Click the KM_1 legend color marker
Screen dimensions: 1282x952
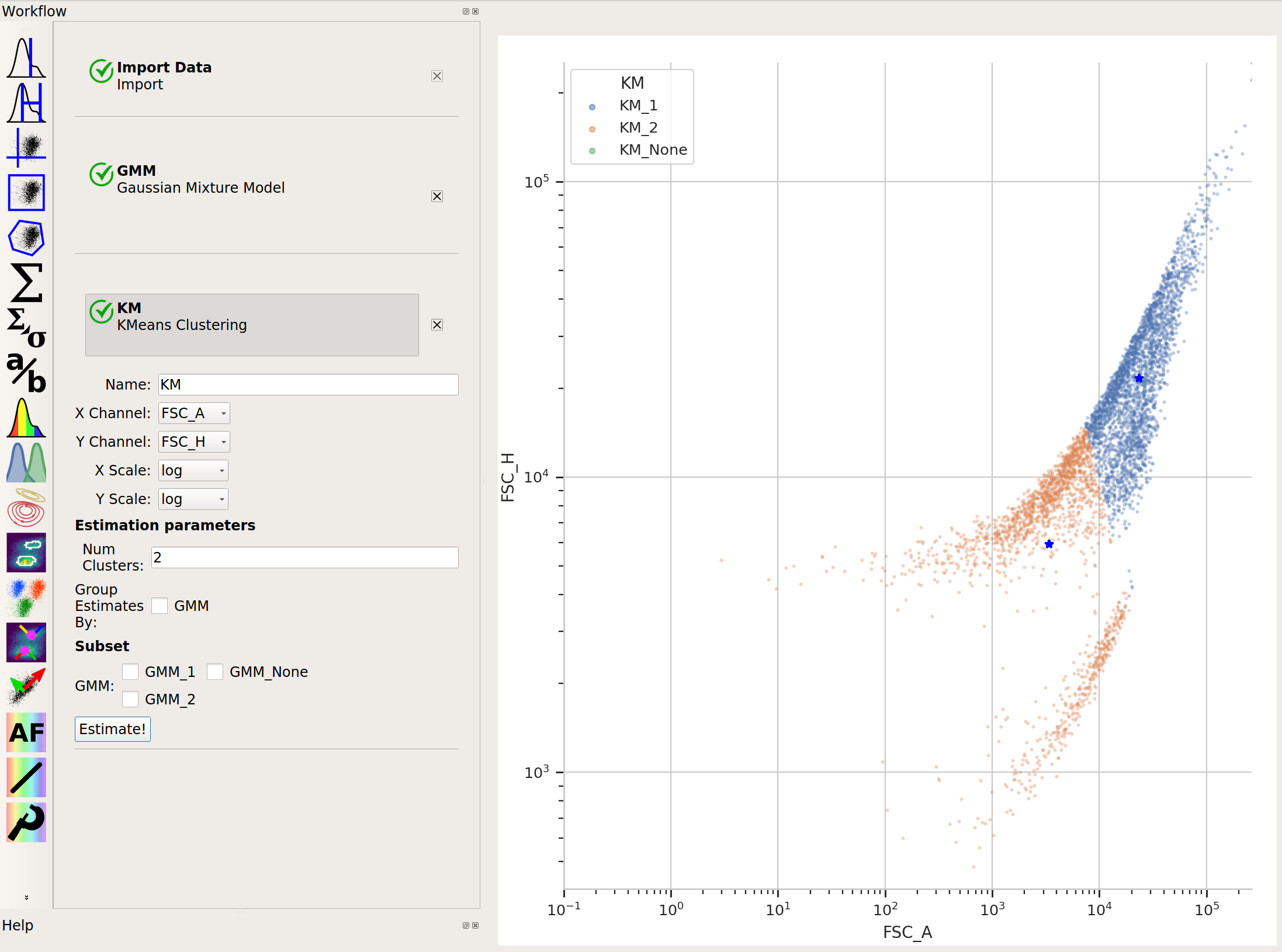[x=592, y=107]
